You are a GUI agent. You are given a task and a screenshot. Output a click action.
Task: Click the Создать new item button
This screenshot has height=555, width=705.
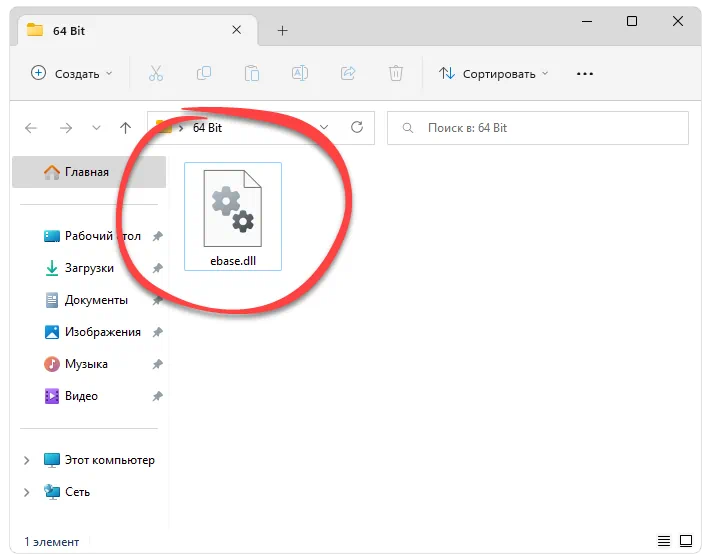71,73
